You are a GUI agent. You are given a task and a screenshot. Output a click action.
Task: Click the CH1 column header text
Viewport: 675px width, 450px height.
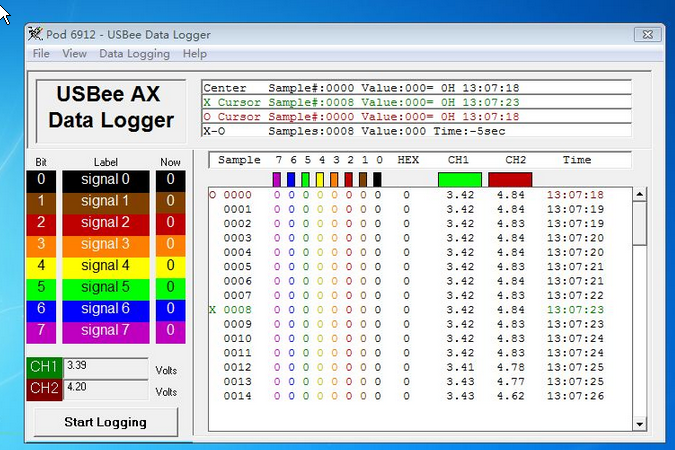pyautogui.click(x=458, y=160)
